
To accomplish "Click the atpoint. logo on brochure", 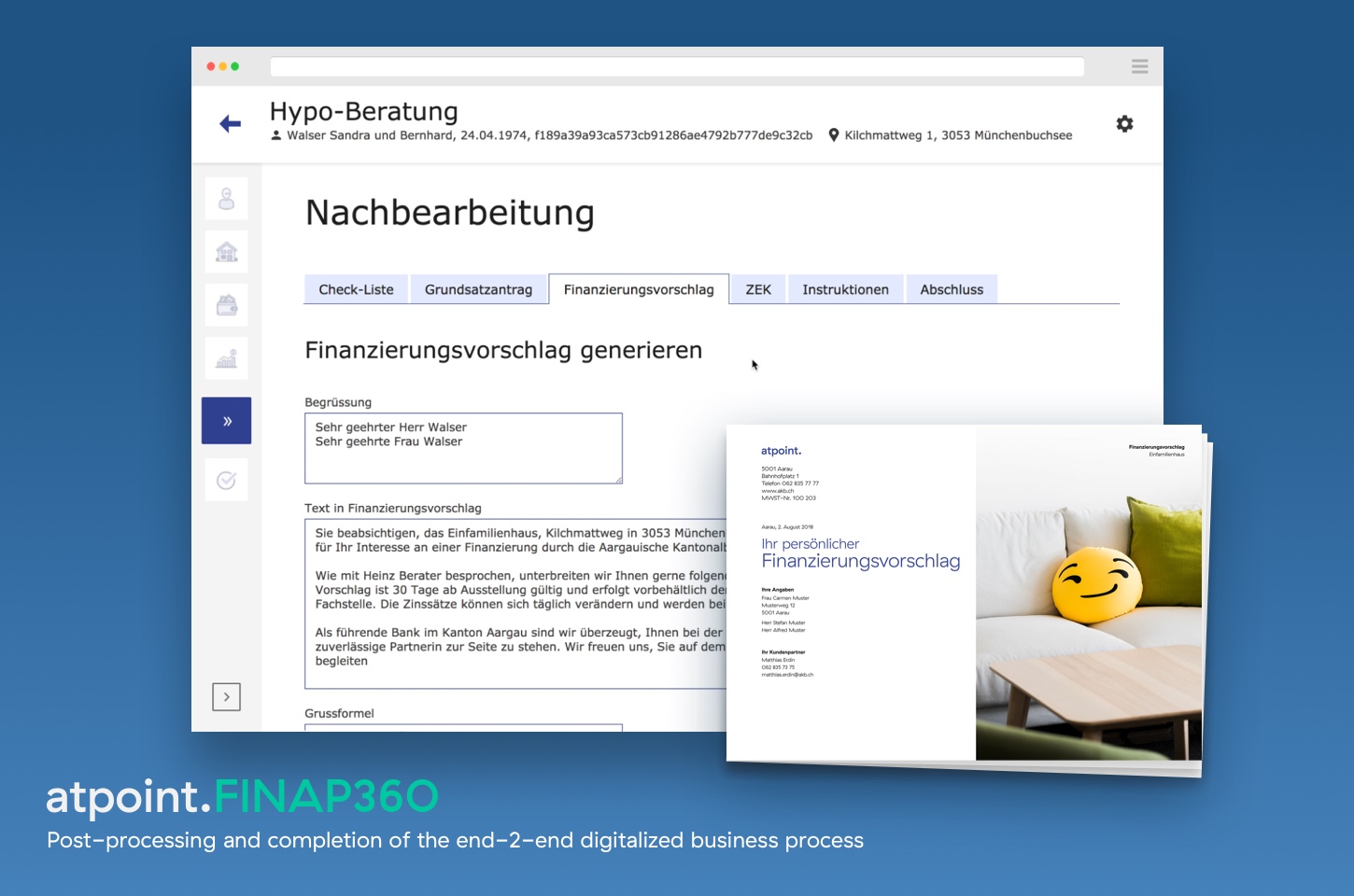I will pos(782,451).
